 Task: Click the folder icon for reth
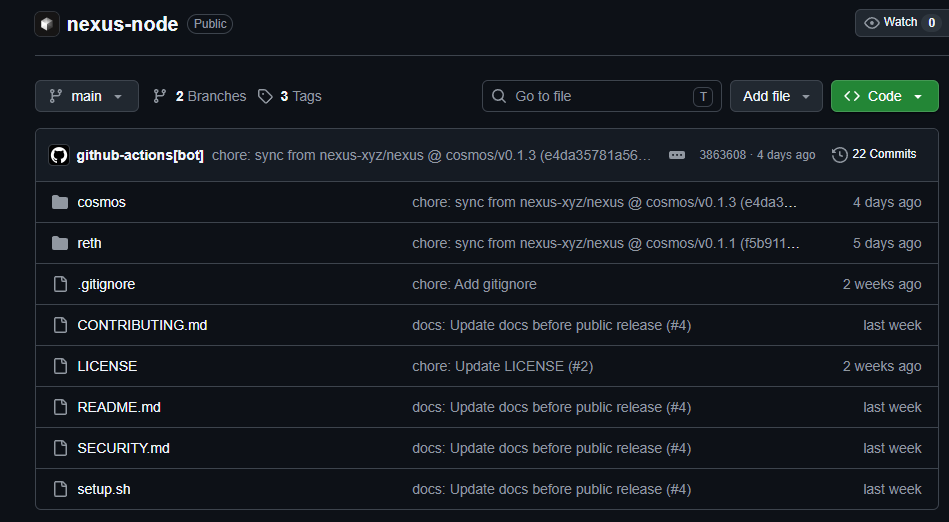click(60, 243)
